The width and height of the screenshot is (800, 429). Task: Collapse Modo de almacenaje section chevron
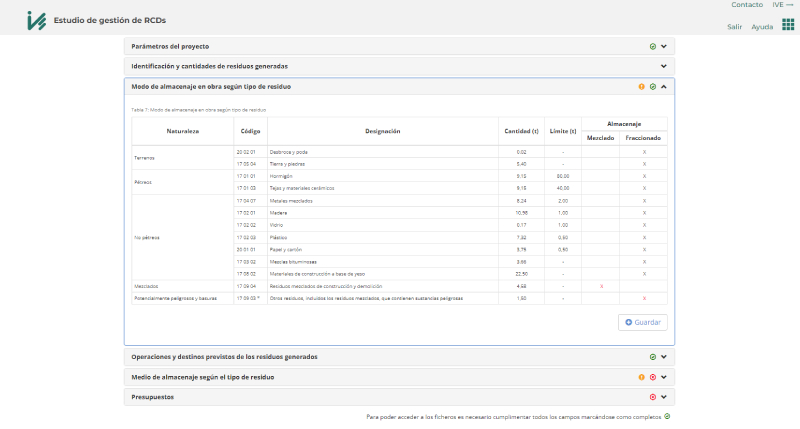coord(664,87)
